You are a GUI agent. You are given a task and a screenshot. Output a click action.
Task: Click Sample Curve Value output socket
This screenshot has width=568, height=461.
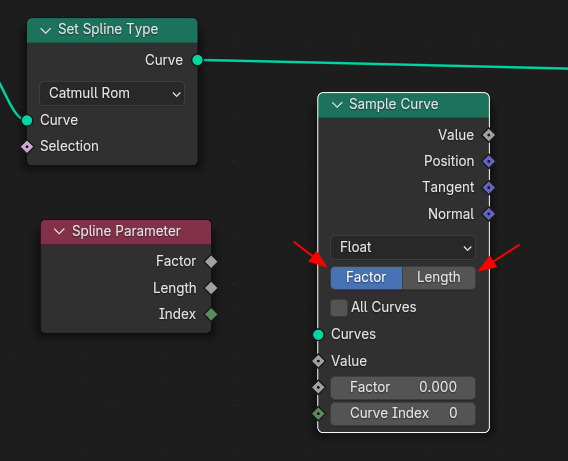pos(489,135)
